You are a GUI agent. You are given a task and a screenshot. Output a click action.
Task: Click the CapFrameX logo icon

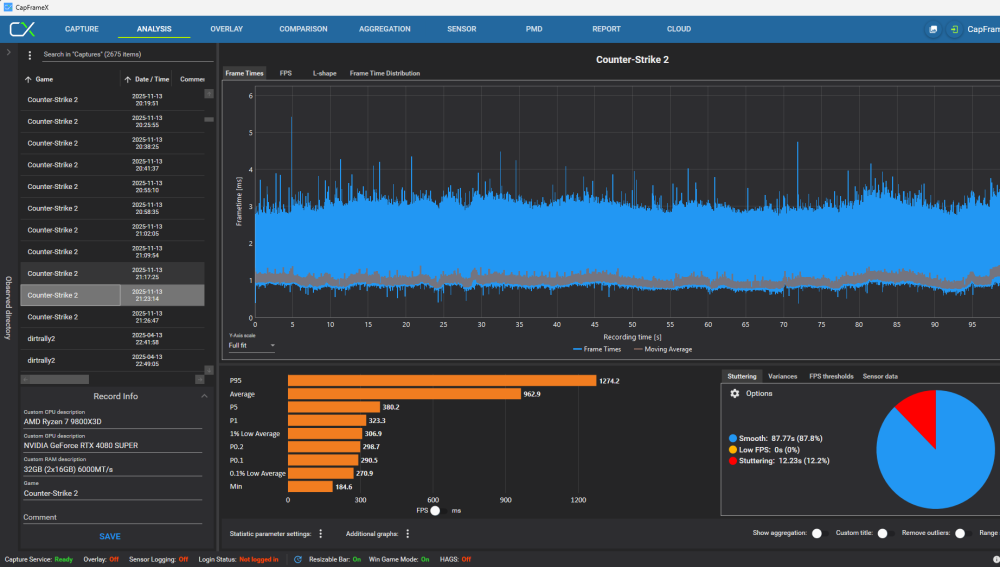coord(22,29)
